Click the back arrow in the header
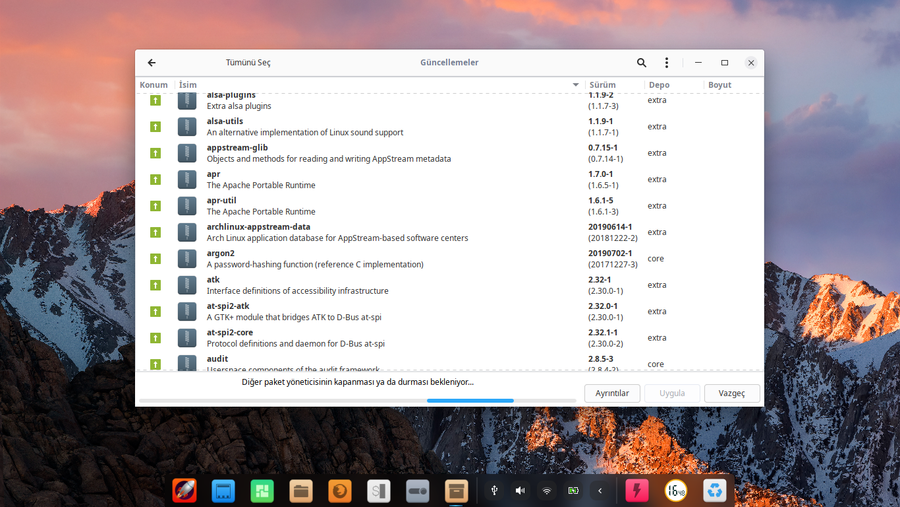The width and height of the screenshot is (900, 507). [152, 63]
